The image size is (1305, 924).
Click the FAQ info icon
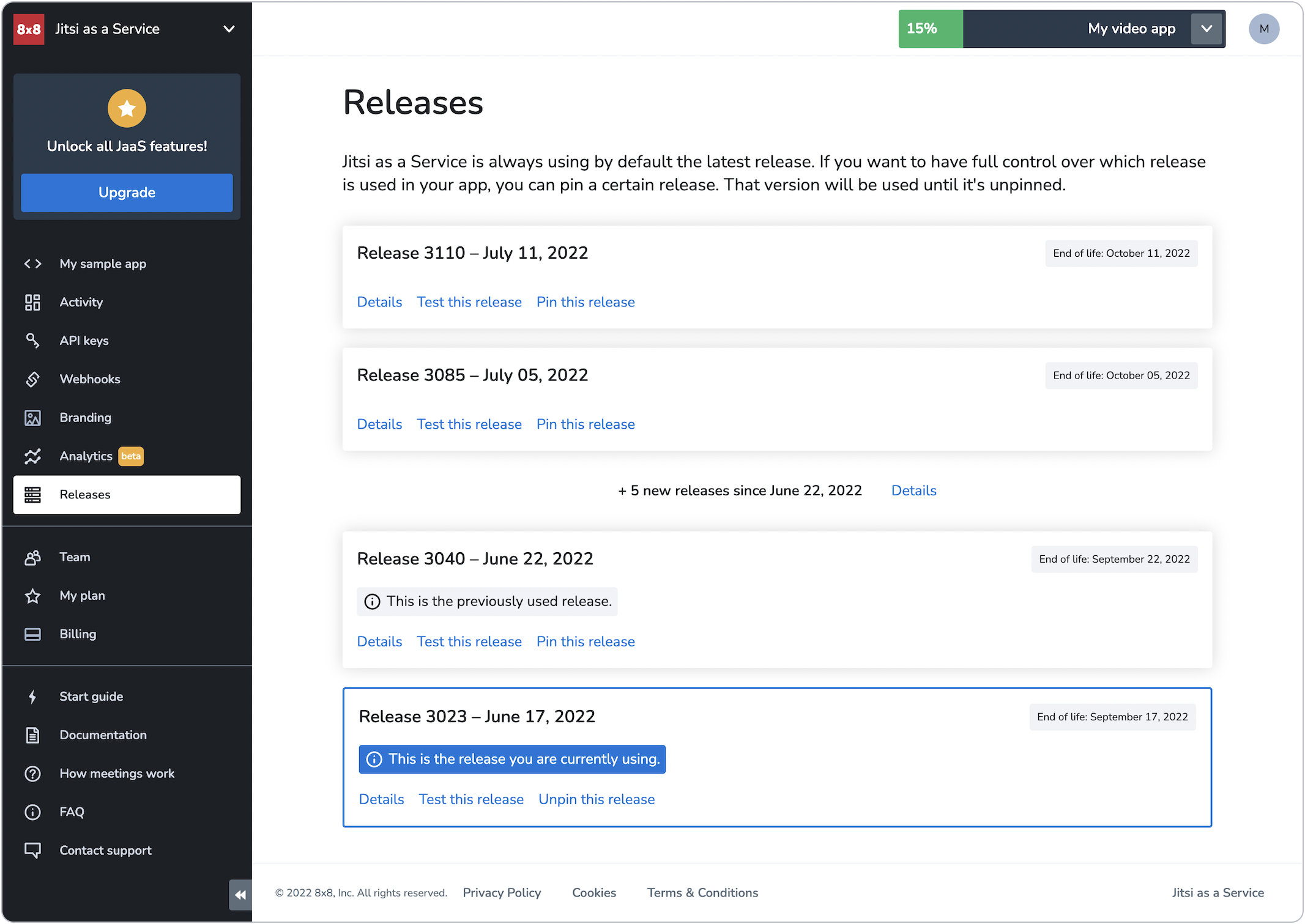(32, 812)
